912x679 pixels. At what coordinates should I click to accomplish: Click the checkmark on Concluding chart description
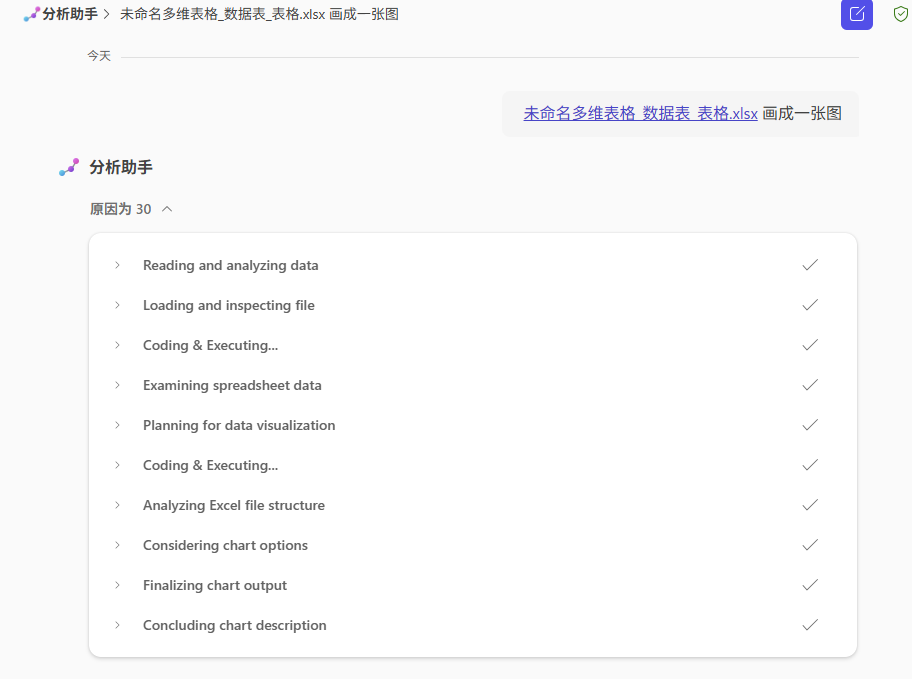[810, 625]
